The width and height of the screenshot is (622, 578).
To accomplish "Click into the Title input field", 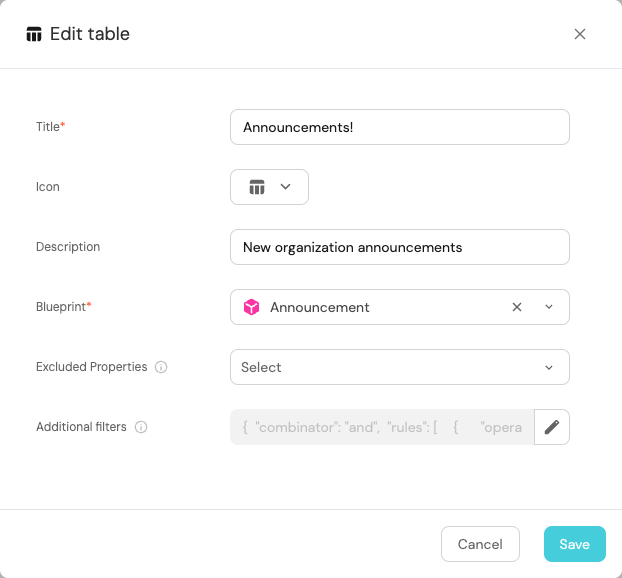I will (x=400, y=127).
